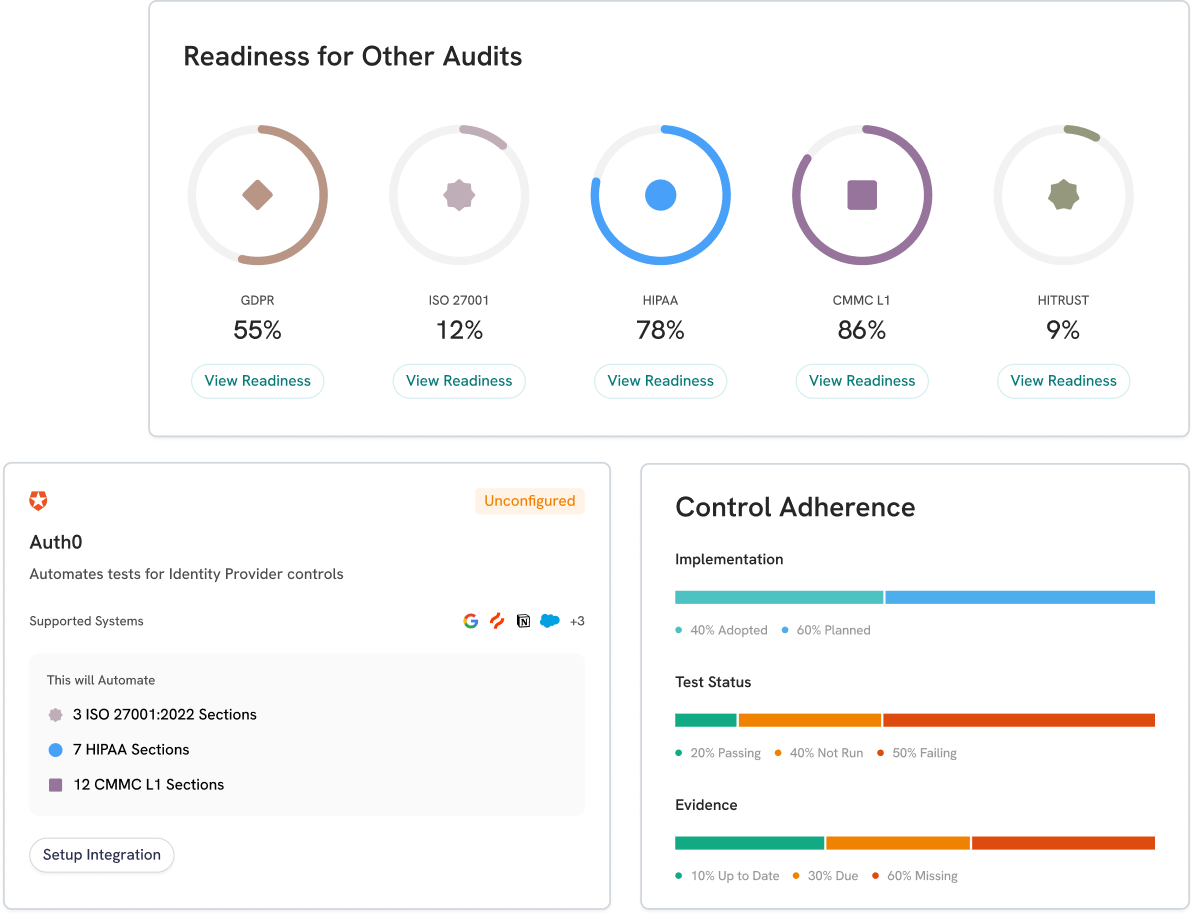The image size is (1193, 915).
Task: Select the CMMC L1 purple square icon
Action: 862,194
